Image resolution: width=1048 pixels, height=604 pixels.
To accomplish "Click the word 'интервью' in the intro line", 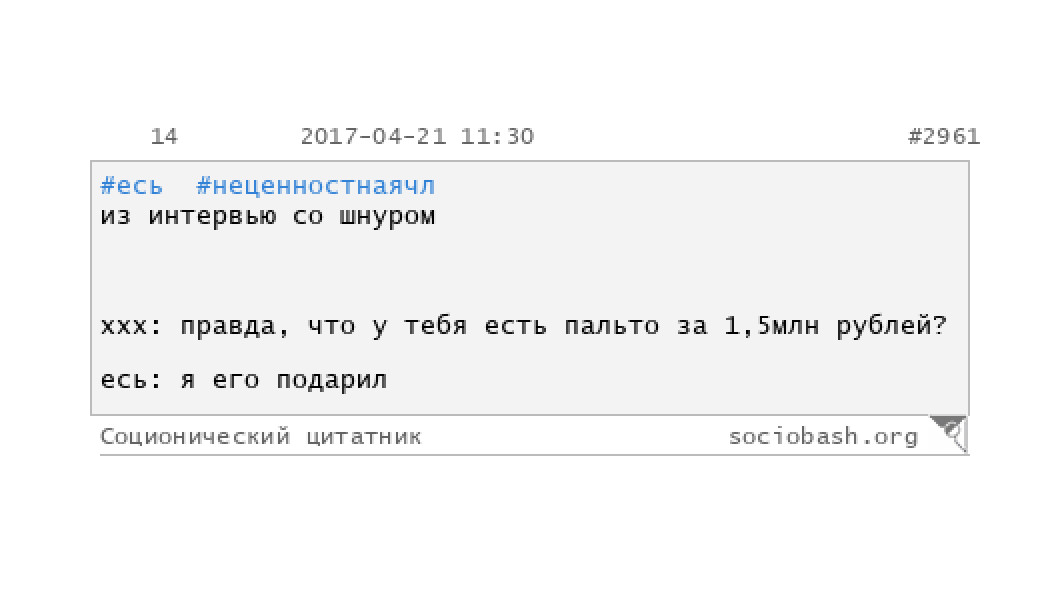I will point(212,216).
